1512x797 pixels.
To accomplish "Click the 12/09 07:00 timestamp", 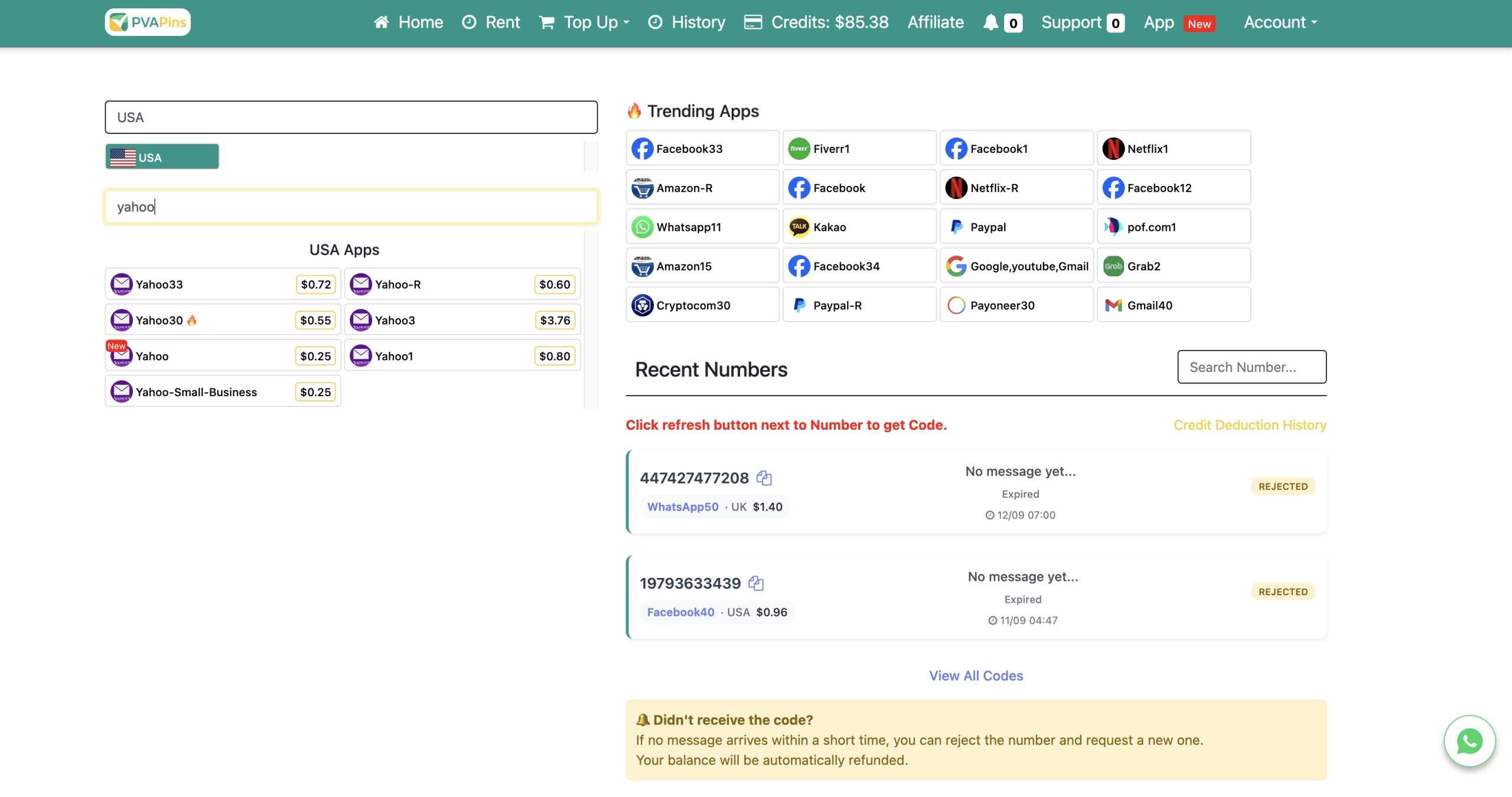I will tap(1020, 515).
